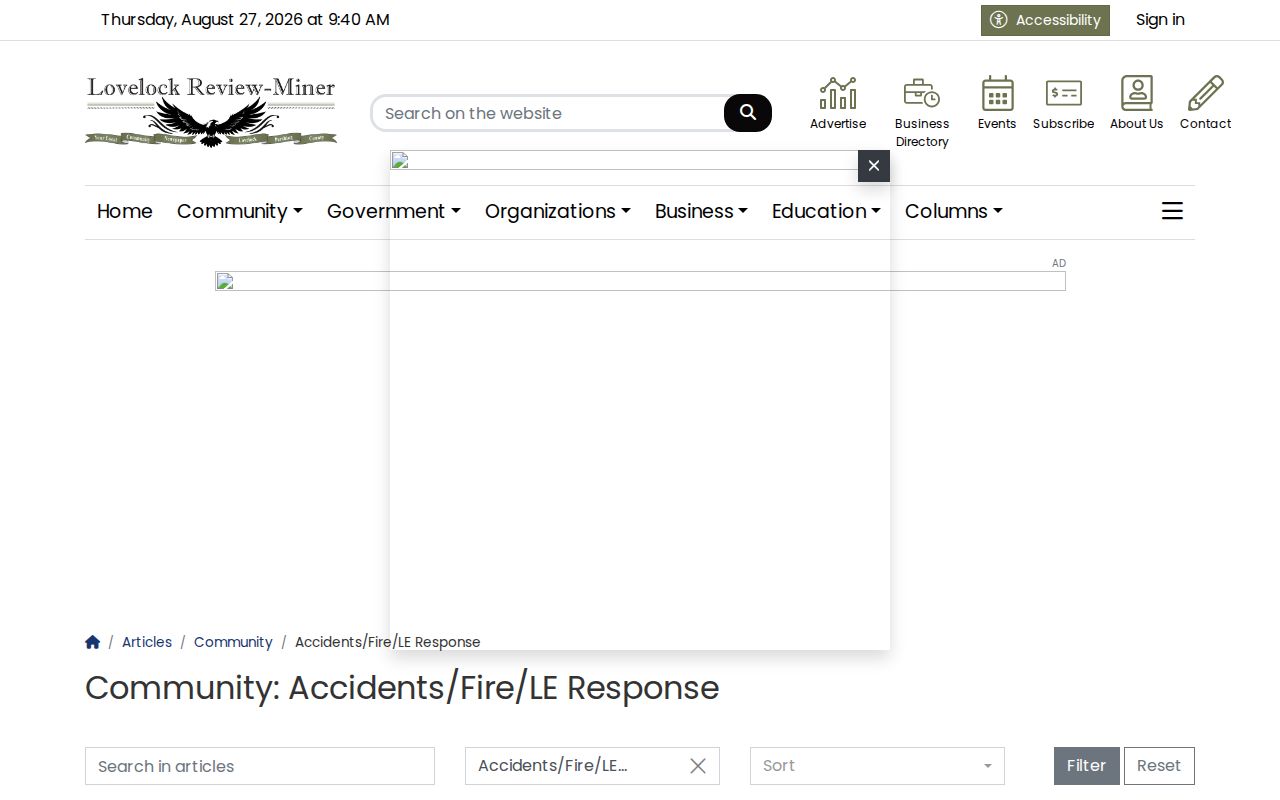
Task: Go to home breadcrumb icon
Action: [93, 642]
